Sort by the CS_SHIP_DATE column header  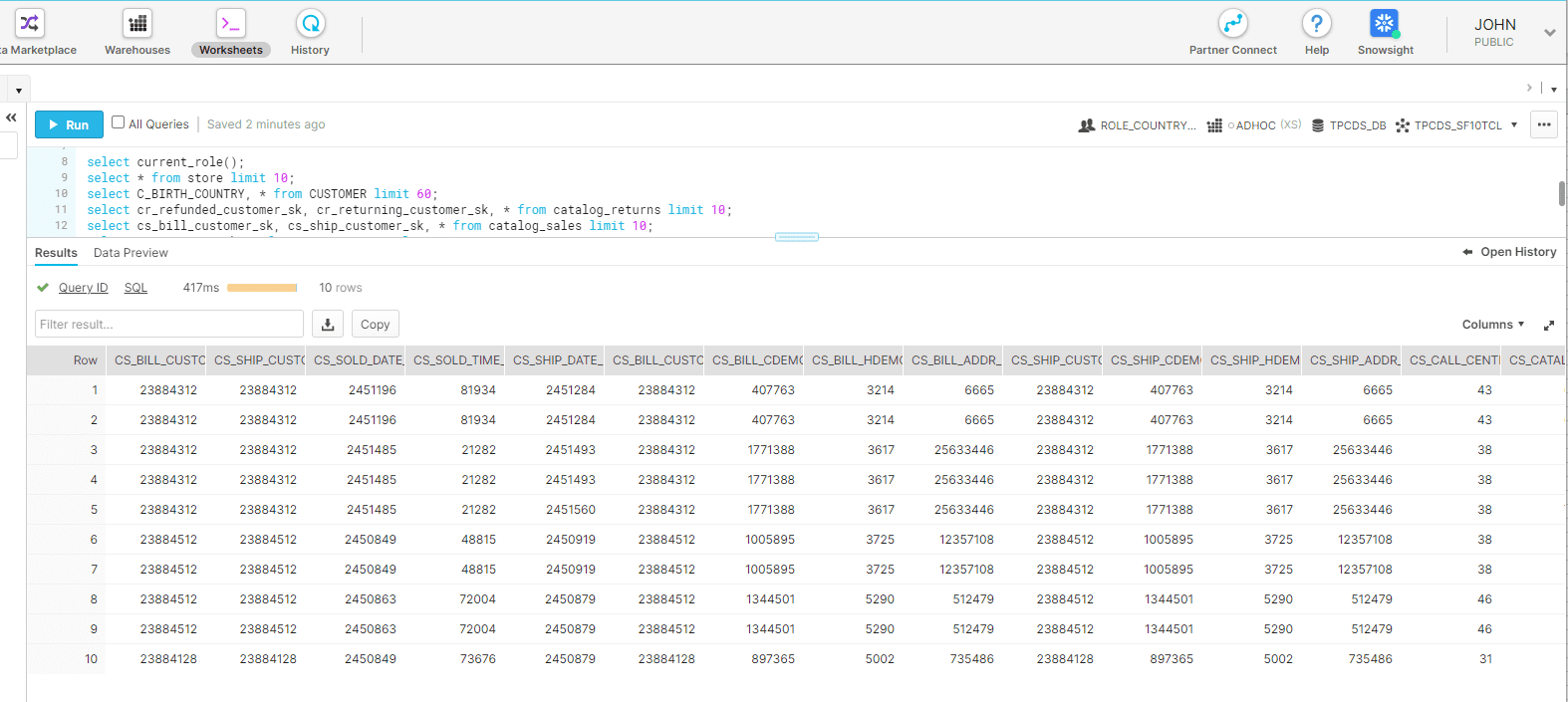(555, 360)
